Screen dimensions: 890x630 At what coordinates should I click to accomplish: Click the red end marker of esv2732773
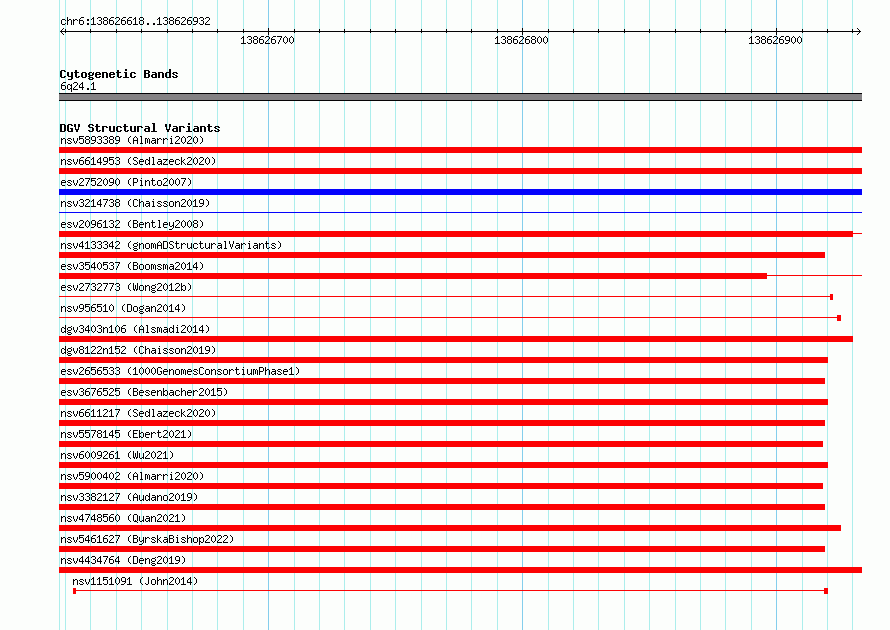click(x=832, y=297)
